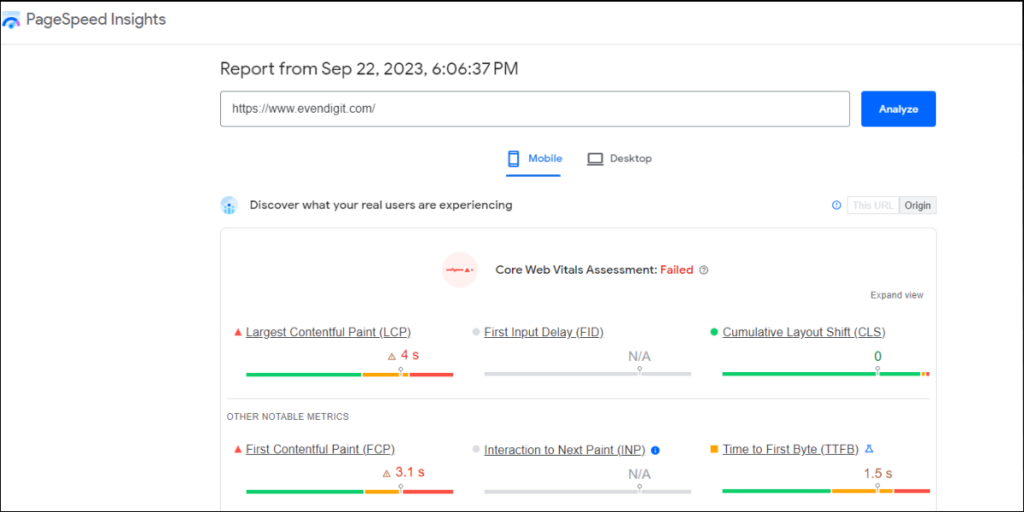This screenshot has width=1024, height=512.
Task: Click the warning triangle beside 3.1 s value
Action: point(387,473)
